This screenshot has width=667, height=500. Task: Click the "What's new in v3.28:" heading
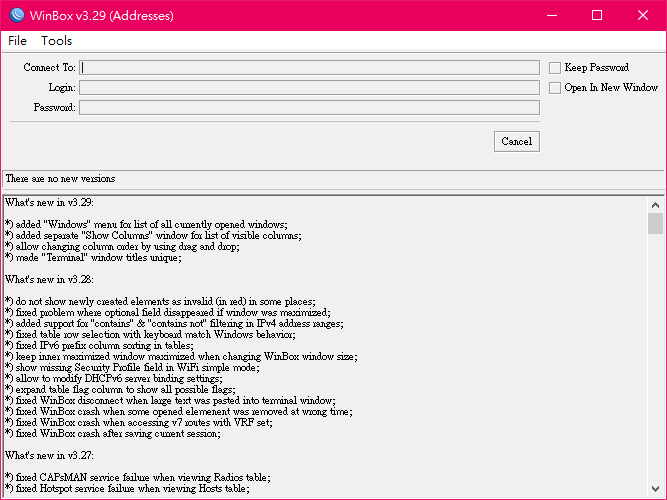tap(49, 280)
